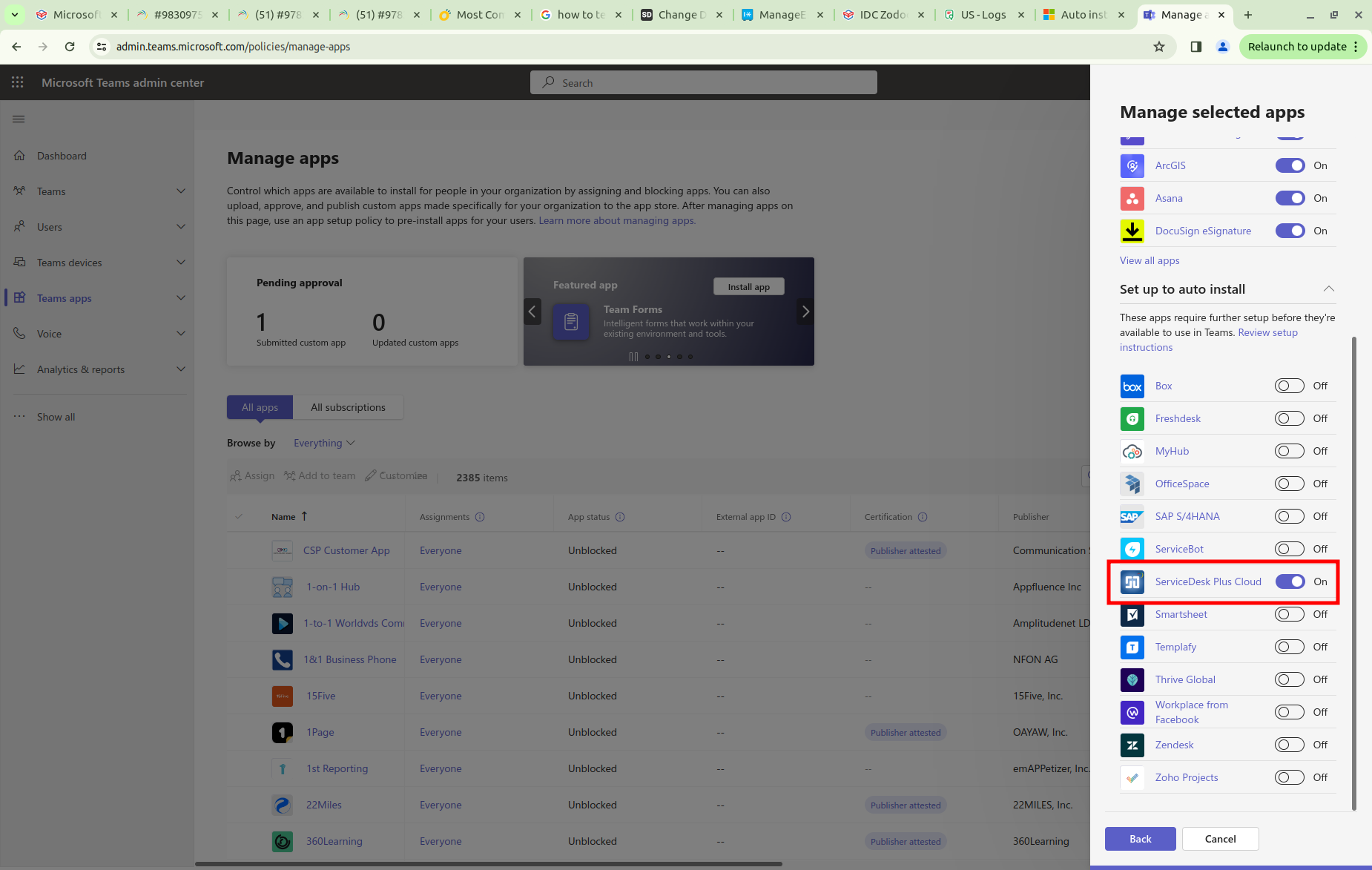Click the Certification column info icon

tap(923, 517)
